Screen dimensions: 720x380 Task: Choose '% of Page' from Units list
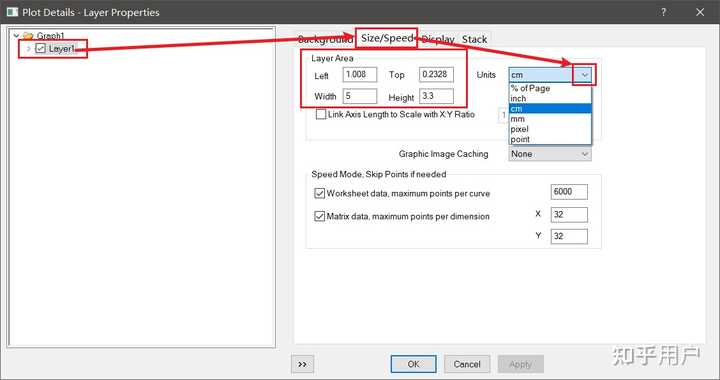(x=550, y=88)
